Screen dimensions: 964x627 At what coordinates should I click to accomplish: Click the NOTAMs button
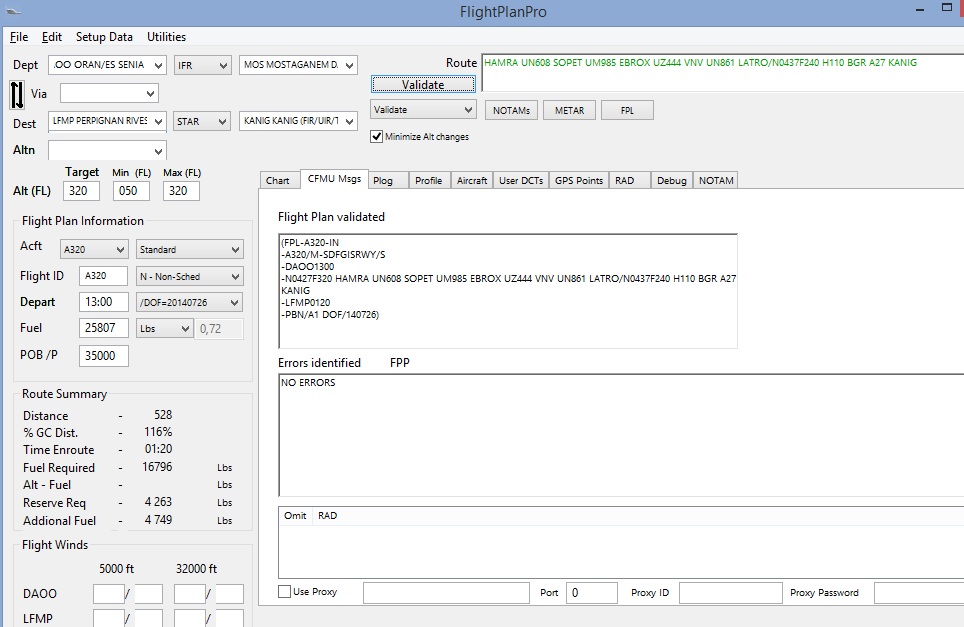(512, 110)
